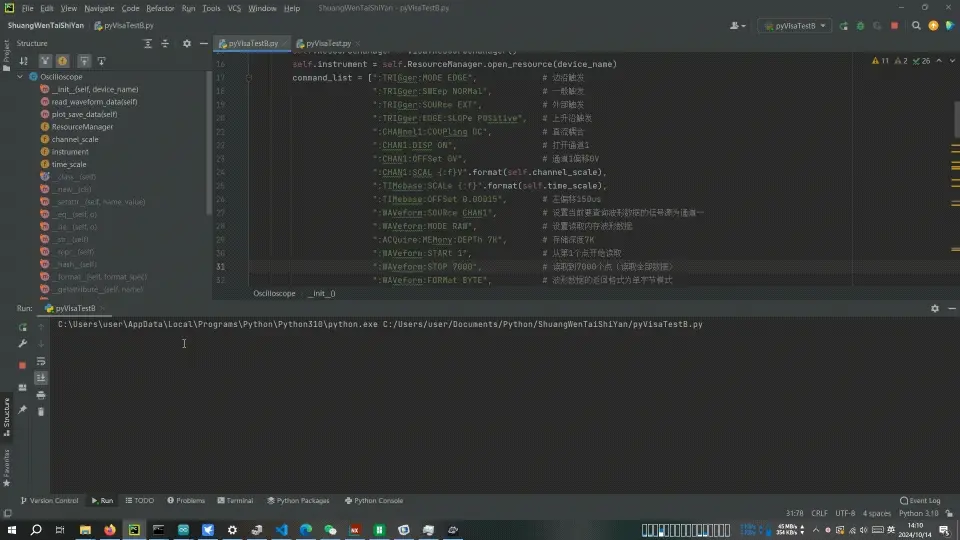The width and height of the screenshot is (960, 540).
Task: Clear console with the trash icon
Action: pos(41,411)
